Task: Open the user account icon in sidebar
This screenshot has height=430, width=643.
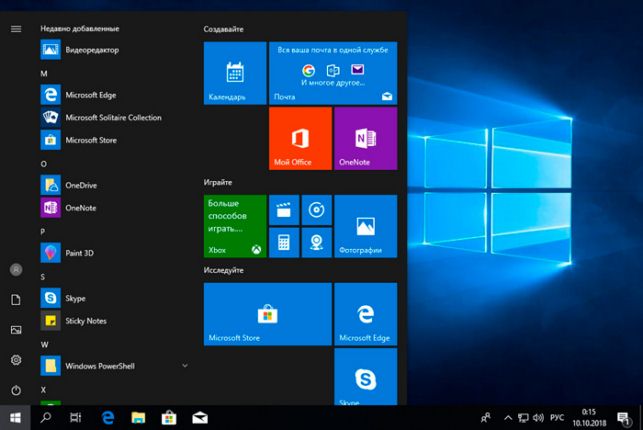Action: [x=16, y=270]
